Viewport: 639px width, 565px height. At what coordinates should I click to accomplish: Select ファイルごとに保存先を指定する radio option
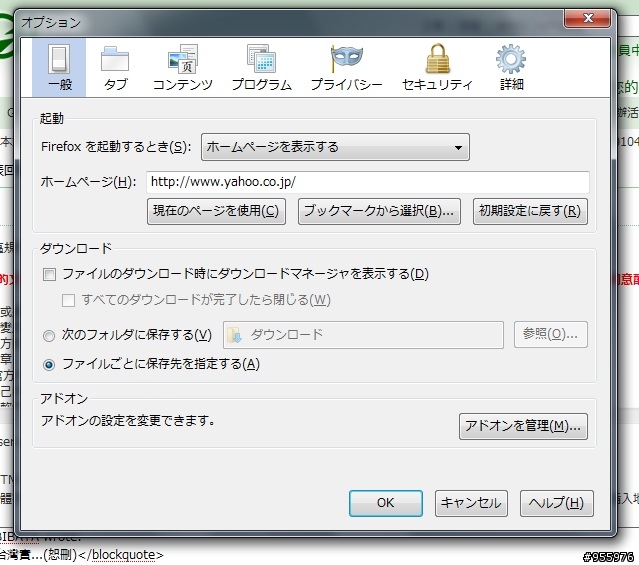coord(49,364)
